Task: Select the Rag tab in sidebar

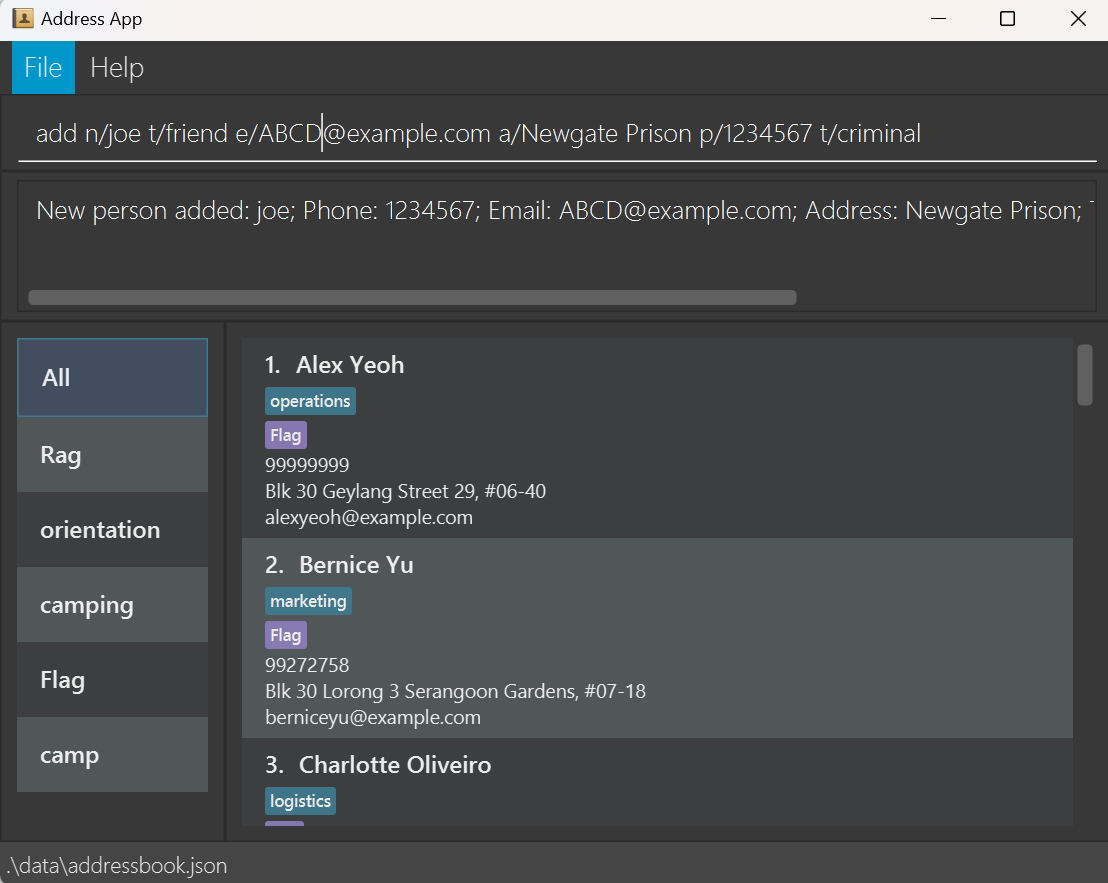Action: point(112,454)
